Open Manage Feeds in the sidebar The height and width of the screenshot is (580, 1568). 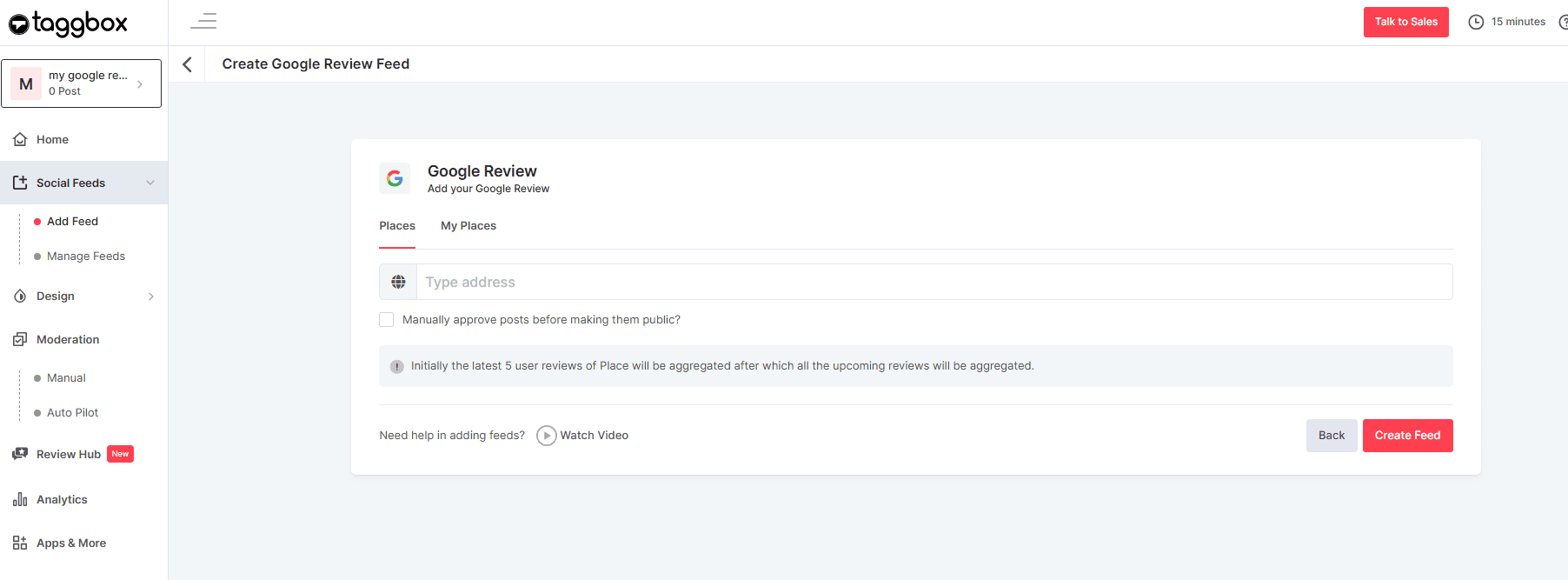[x=86, y=257]
